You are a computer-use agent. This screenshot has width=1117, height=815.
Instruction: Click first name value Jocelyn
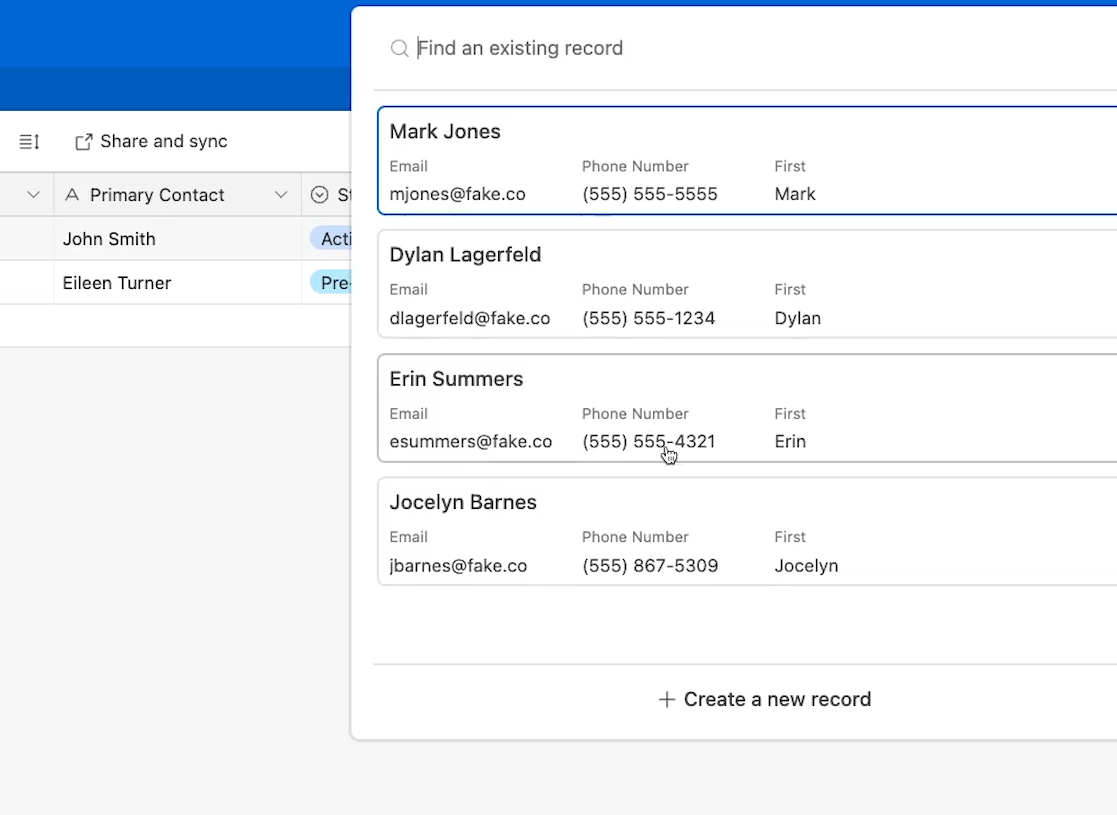click(x=806, y=566)
